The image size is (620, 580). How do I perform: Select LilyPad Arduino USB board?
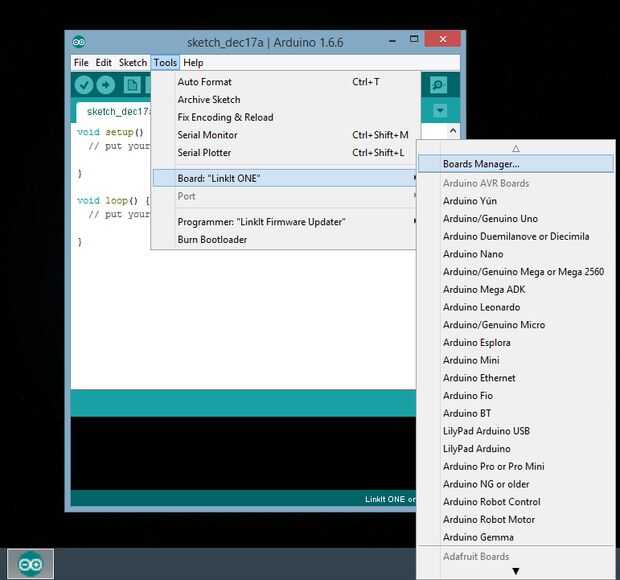516,431
